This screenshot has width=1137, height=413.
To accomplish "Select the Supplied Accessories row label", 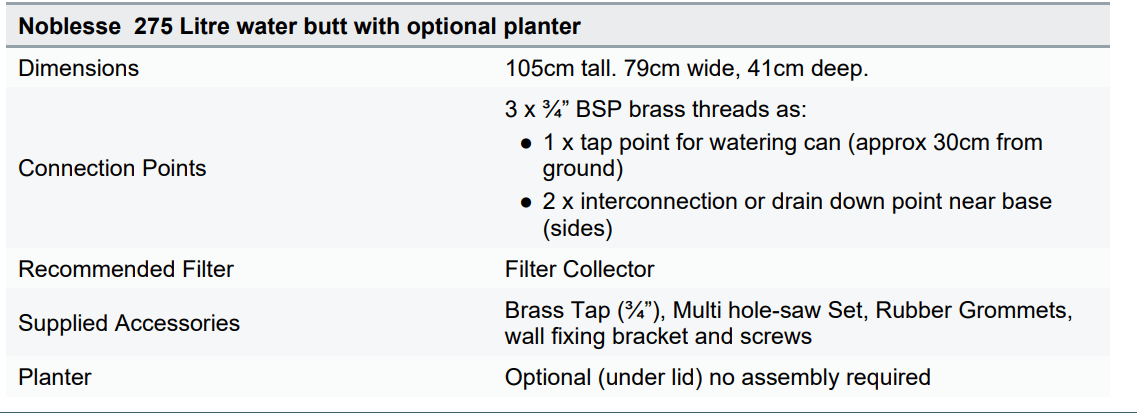I will [x=129, y=323].
